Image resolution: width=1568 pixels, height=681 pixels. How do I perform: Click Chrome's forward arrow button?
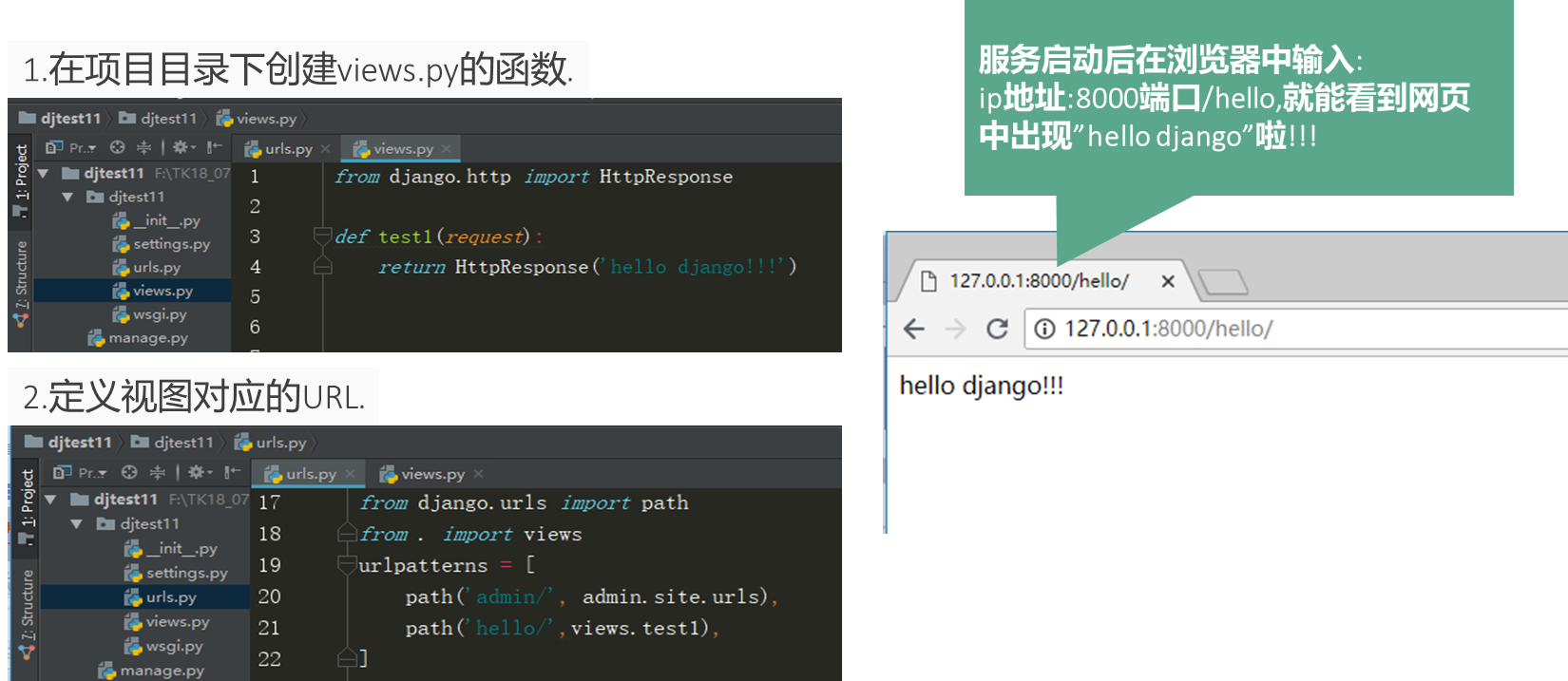point(955,329)
